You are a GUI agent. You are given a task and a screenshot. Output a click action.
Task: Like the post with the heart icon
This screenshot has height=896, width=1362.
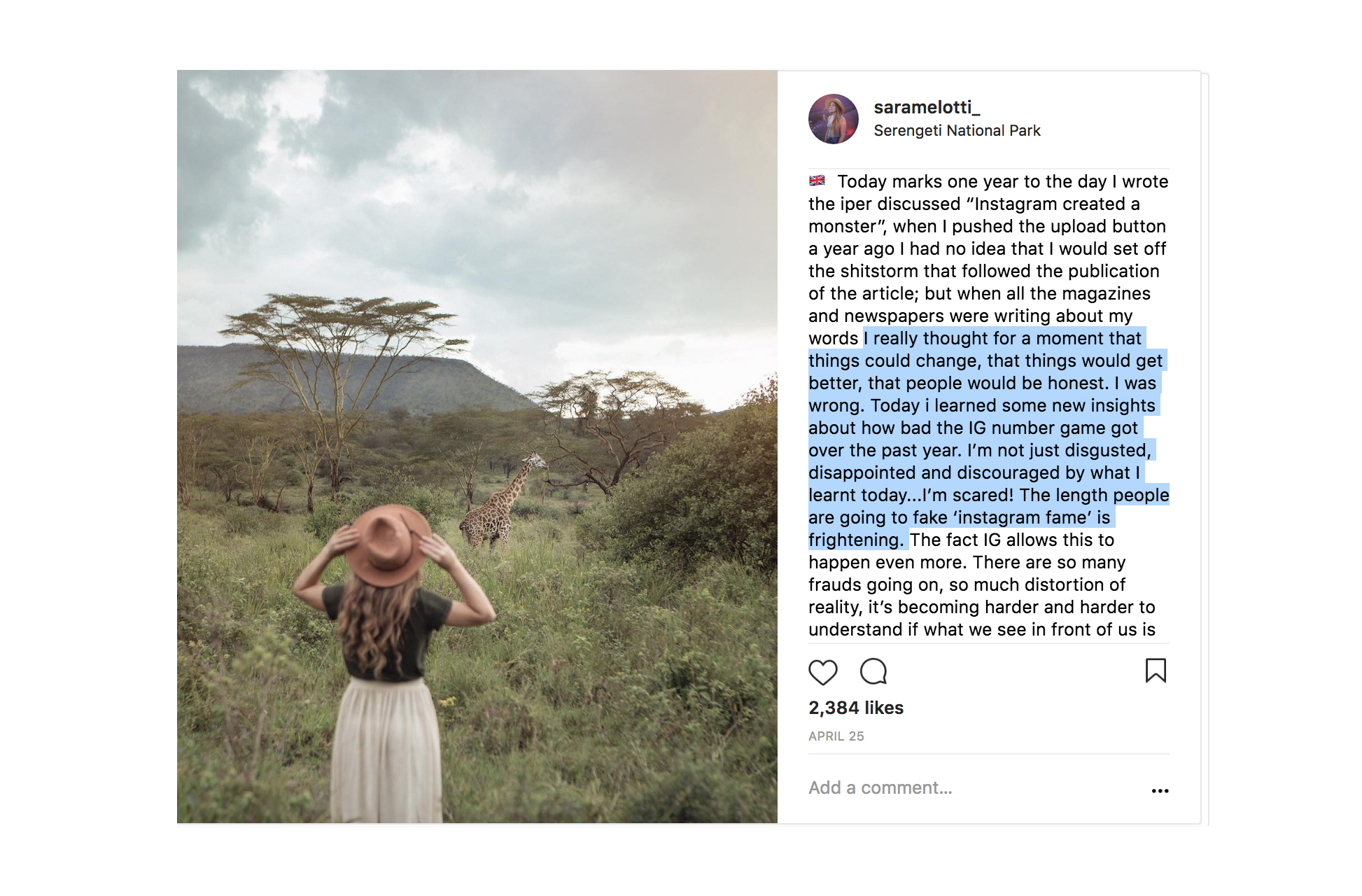pos(822,672)
